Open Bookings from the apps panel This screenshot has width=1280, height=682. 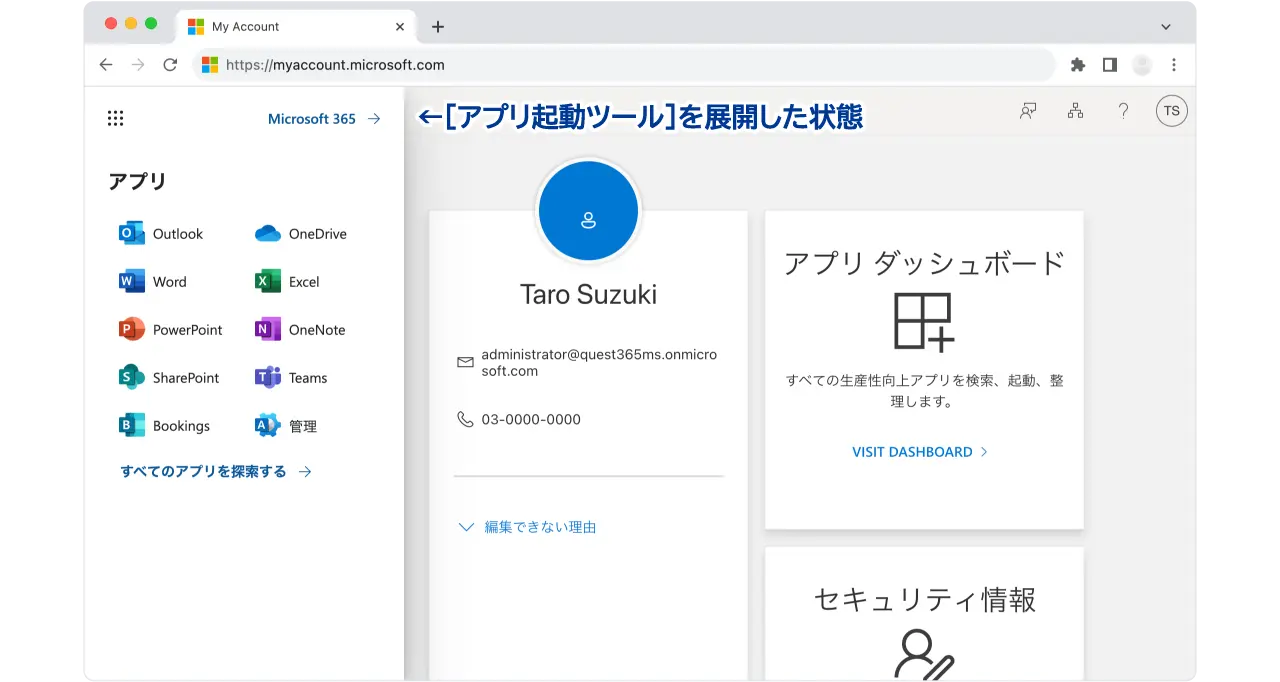[x=164, y=425]
